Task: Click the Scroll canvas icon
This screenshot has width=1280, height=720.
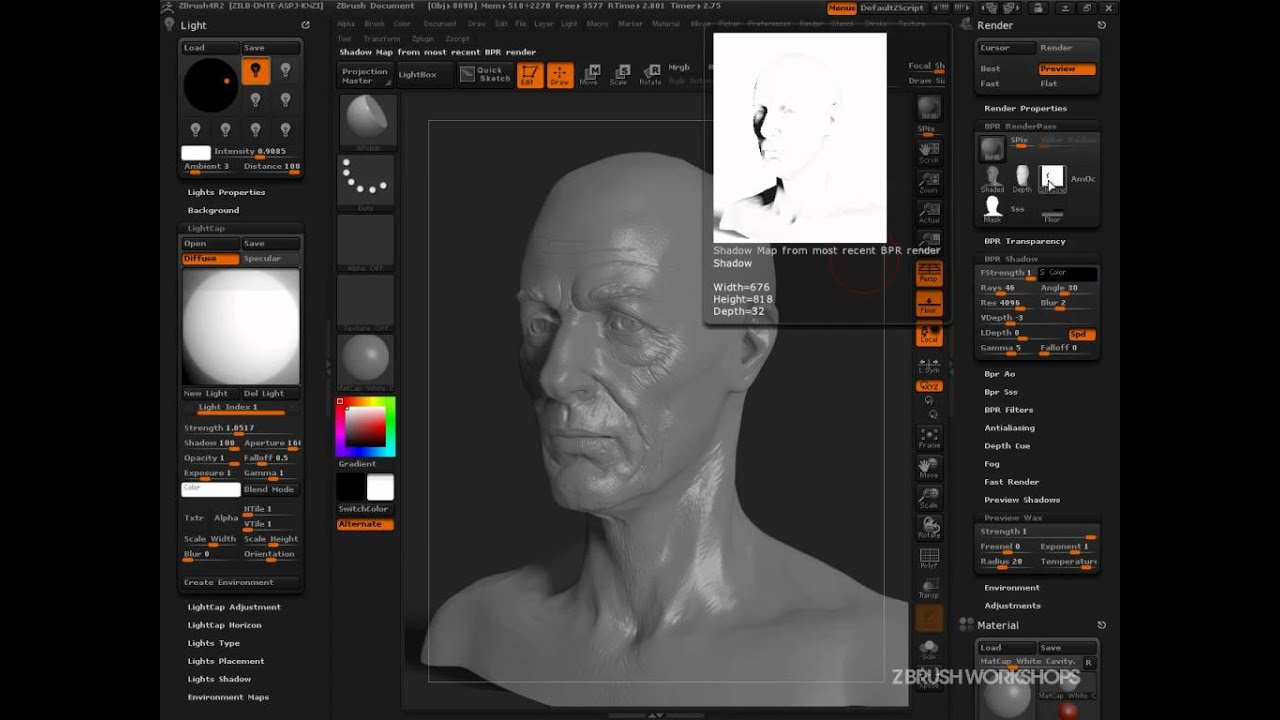Action: pos(929,152)
